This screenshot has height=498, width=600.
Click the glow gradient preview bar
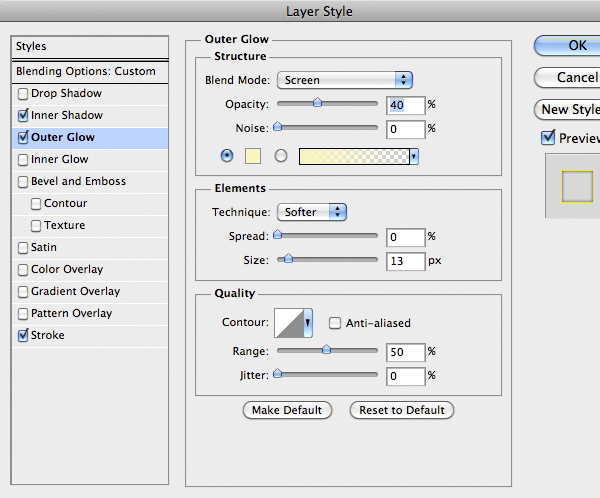click(353, 156)
